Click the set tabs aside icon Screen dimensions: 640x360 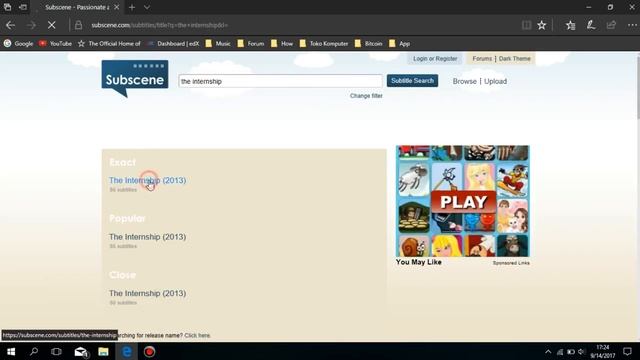coord(23,7)
